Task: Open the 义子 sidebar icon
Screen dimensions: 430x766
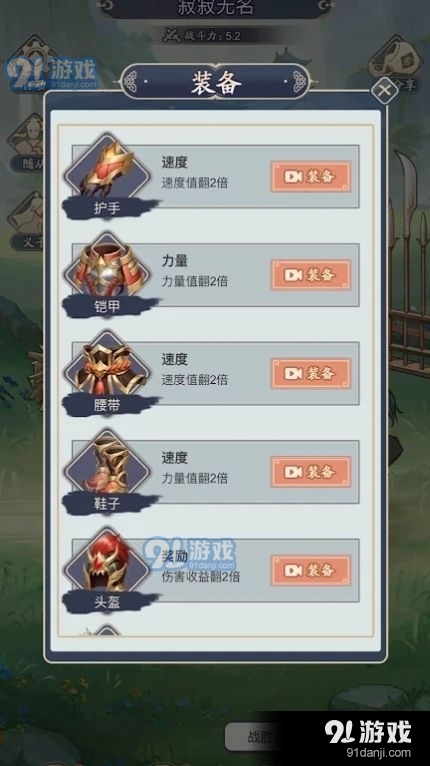Action: (x=27, y=221)
